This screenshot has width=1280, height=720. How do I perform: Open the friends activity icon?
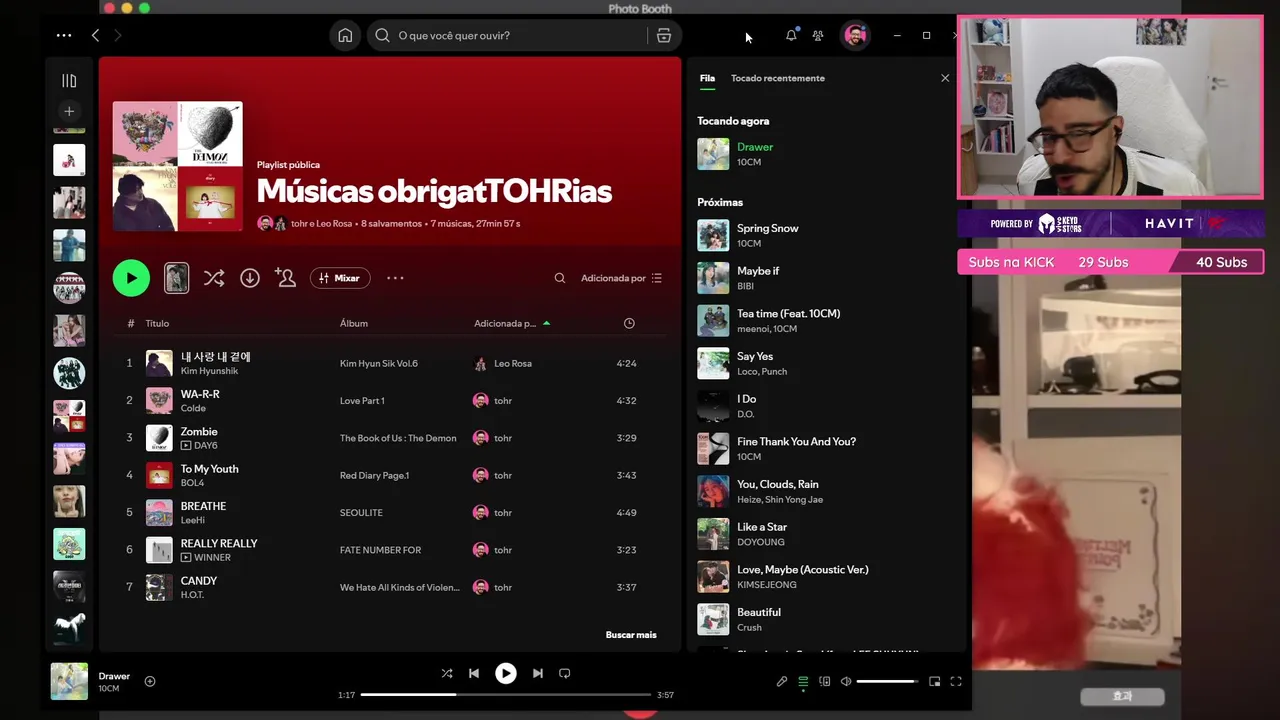coord(818,35)
